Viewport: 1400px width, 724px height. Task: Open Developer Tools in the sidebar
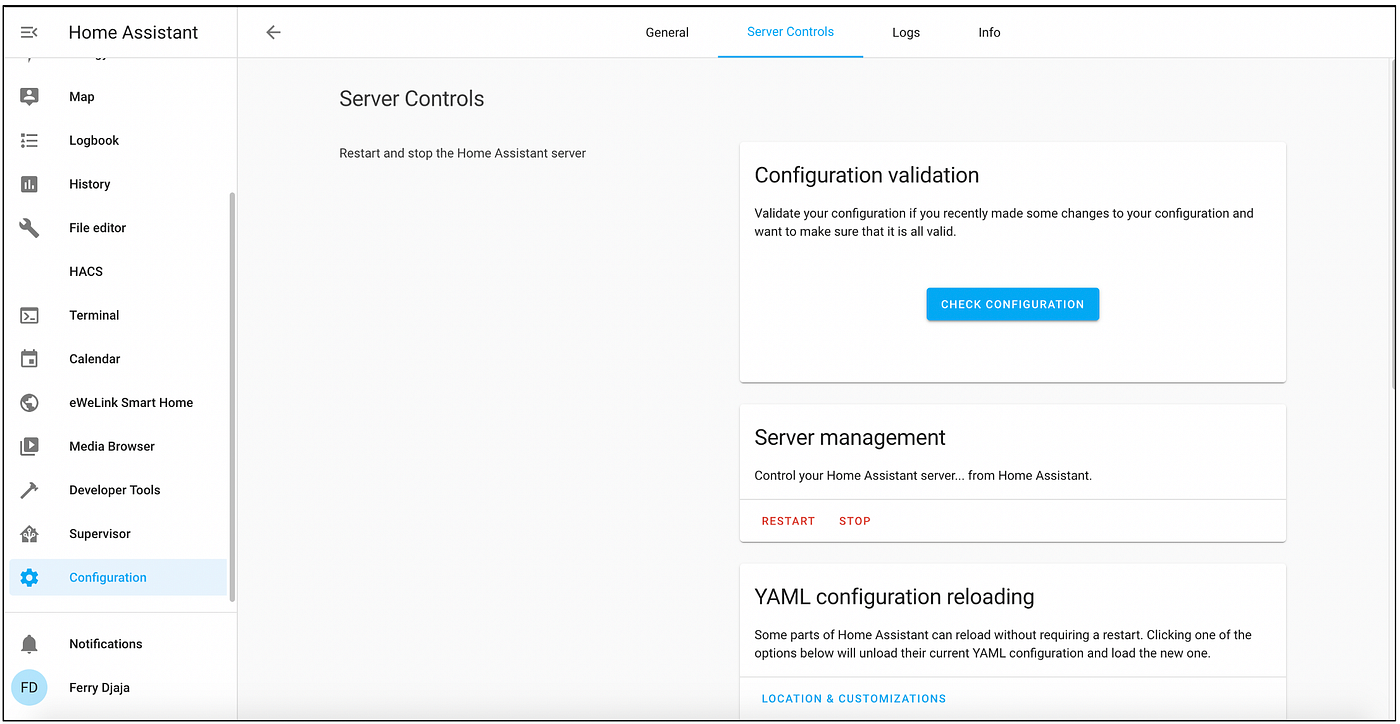click(118, 490)
